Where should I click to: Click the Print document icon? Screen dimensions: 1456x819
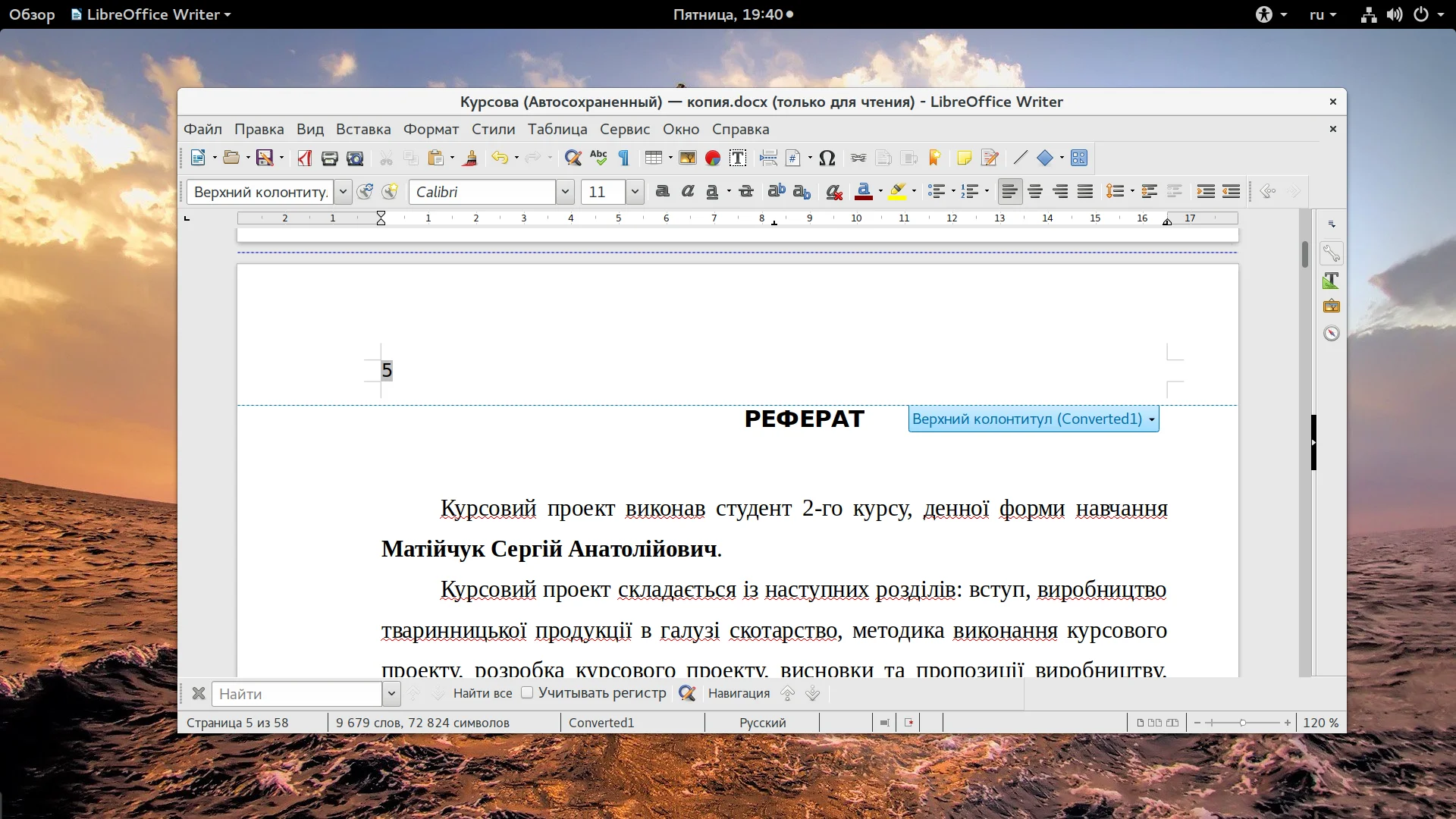click(329, 158)
